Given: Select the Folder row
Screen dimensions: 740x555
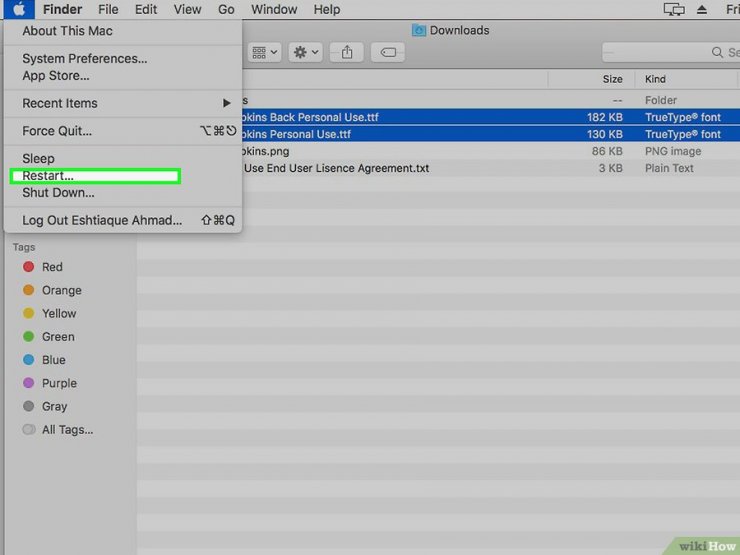Looking at the screenshot, I should pyautogui.click(x=491, y=100).
